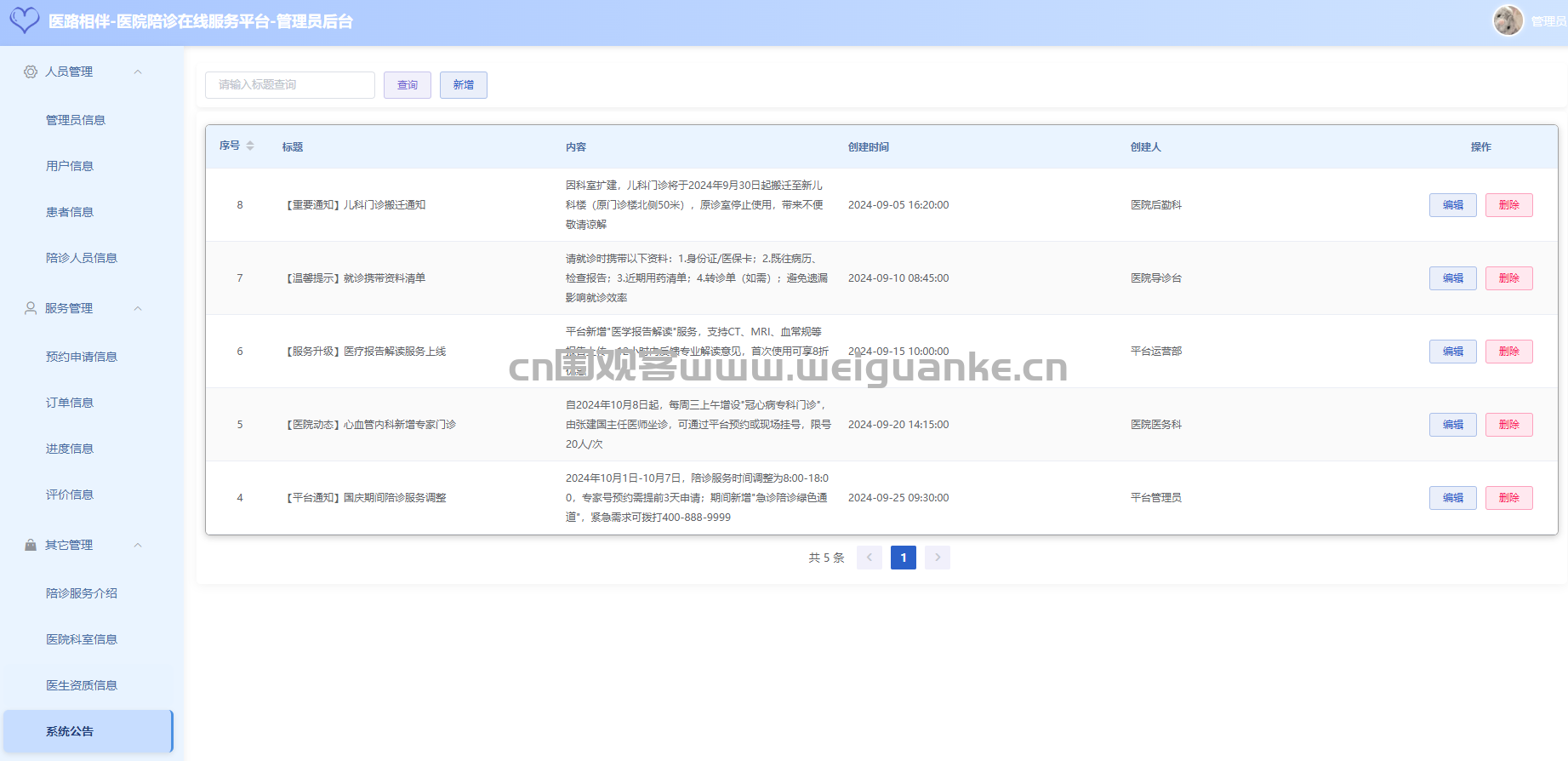Select 系统公告 in sidebar
Image resolution: width=1568 pixels, height=761 pixels.
pyautogui.click(x=70, y=731)
